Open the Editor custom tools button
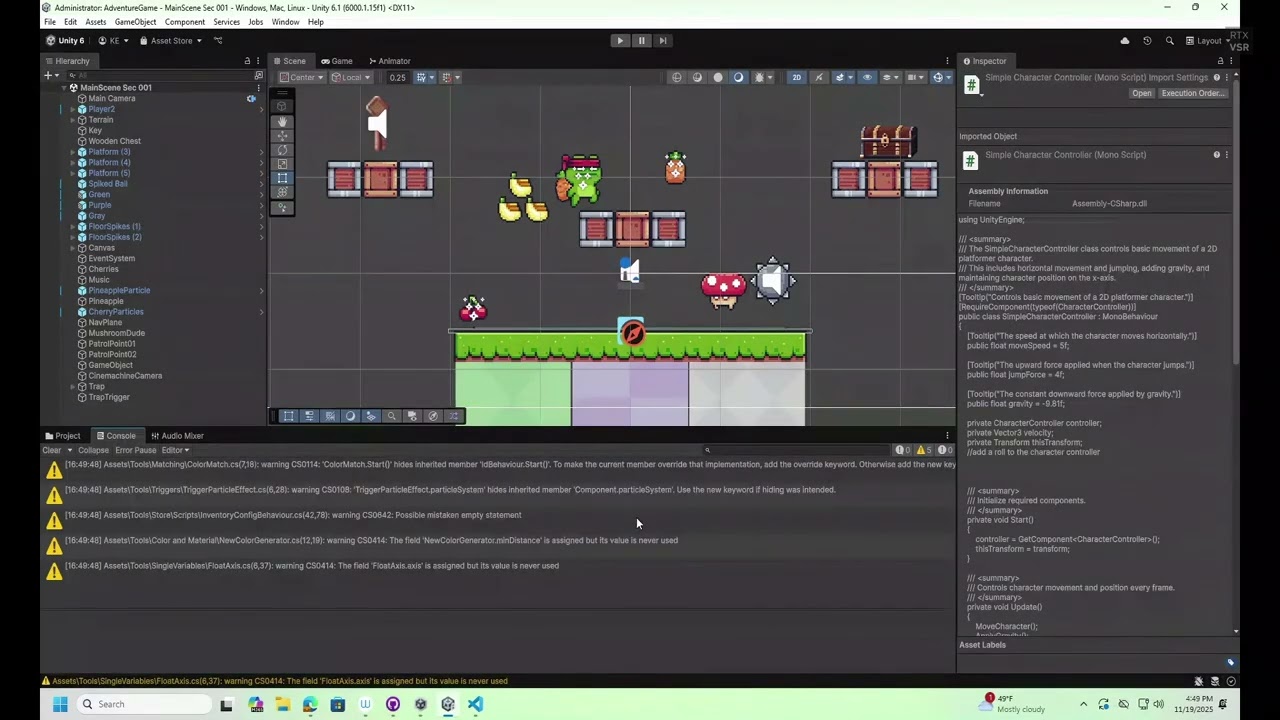This screenshot has width=1280, height=720. [x=282, y=207]
